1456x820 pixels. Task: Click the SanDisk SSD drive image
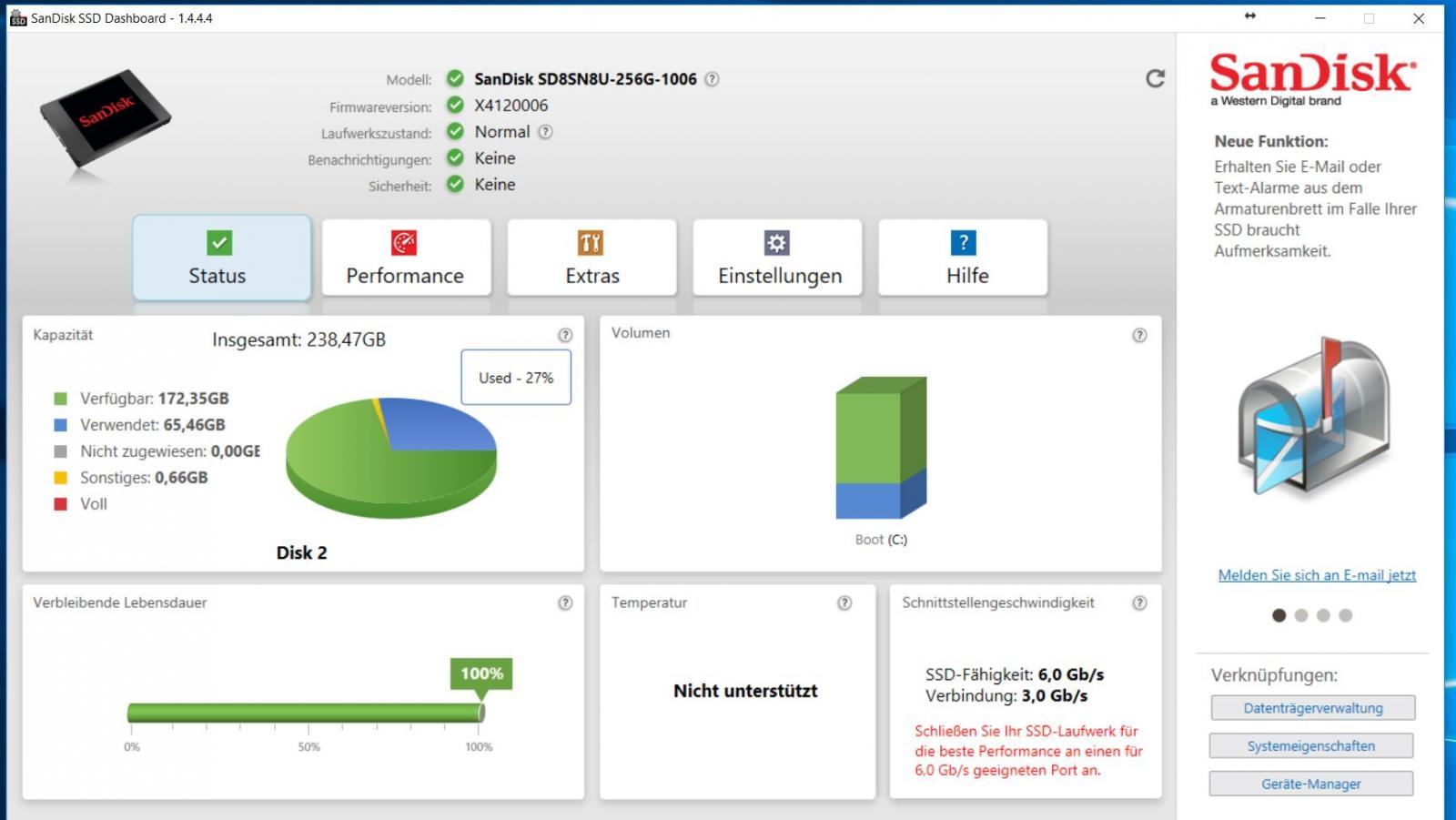point(106,119)
